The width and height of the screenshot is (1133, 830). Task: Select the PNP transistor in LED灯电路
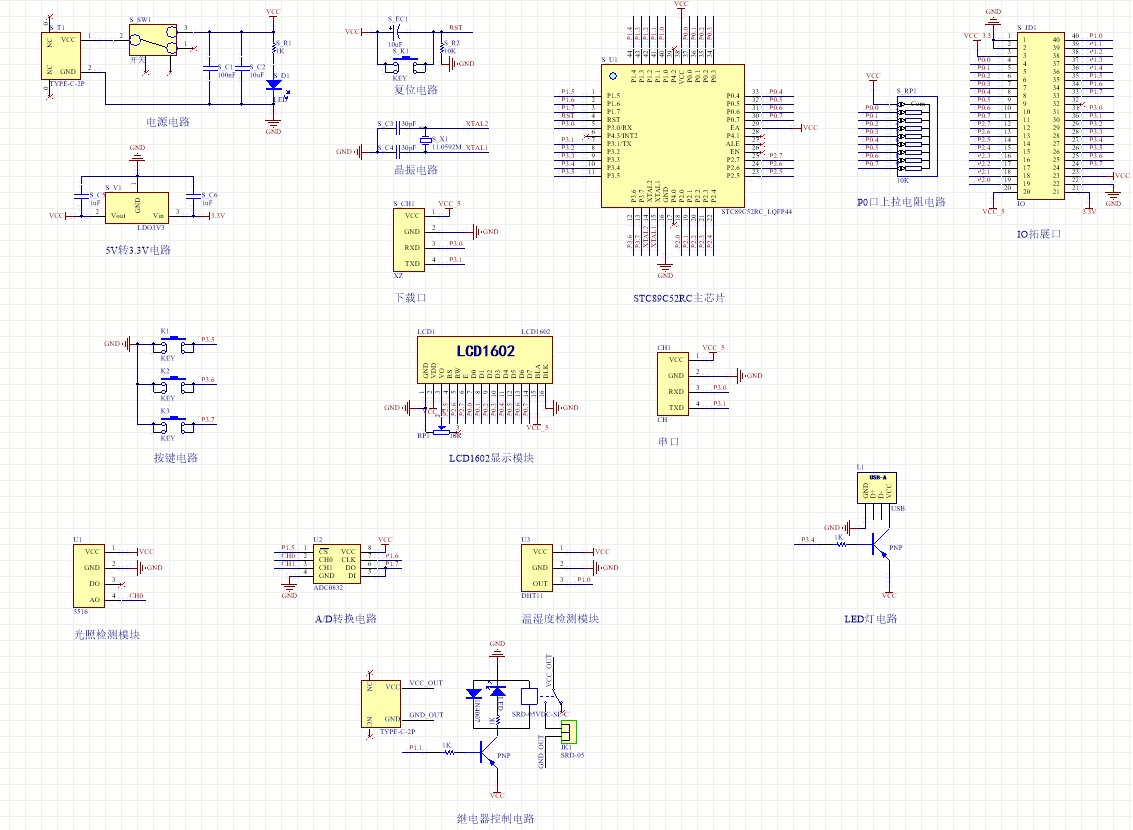click(882, 545)
